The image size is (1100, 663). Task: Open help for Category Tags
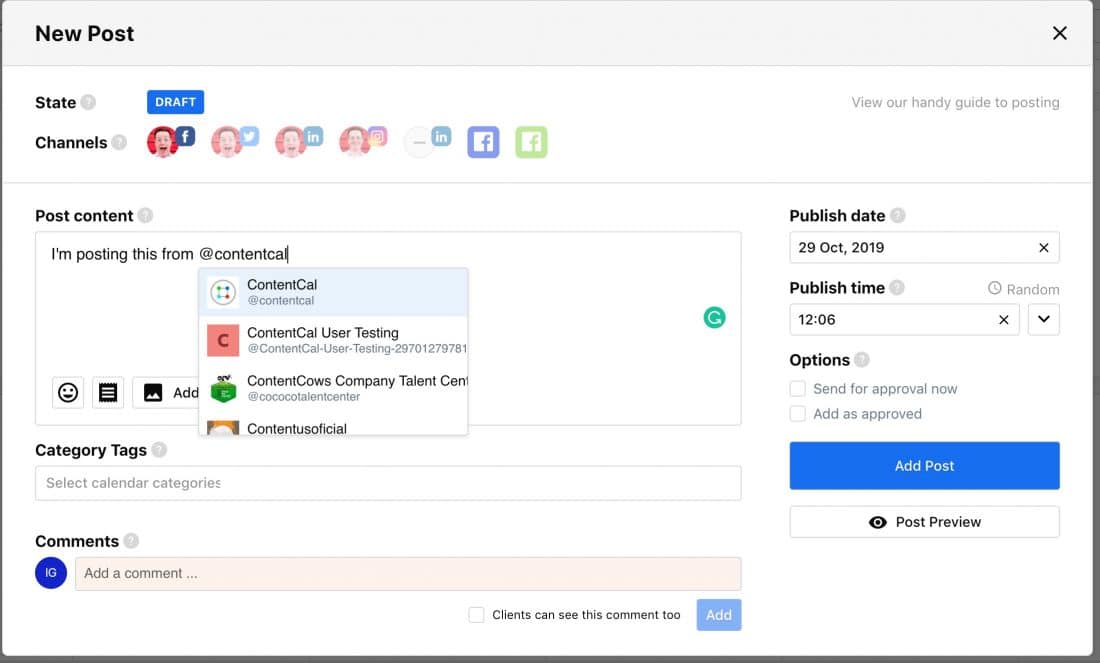(x=159, y=450)
